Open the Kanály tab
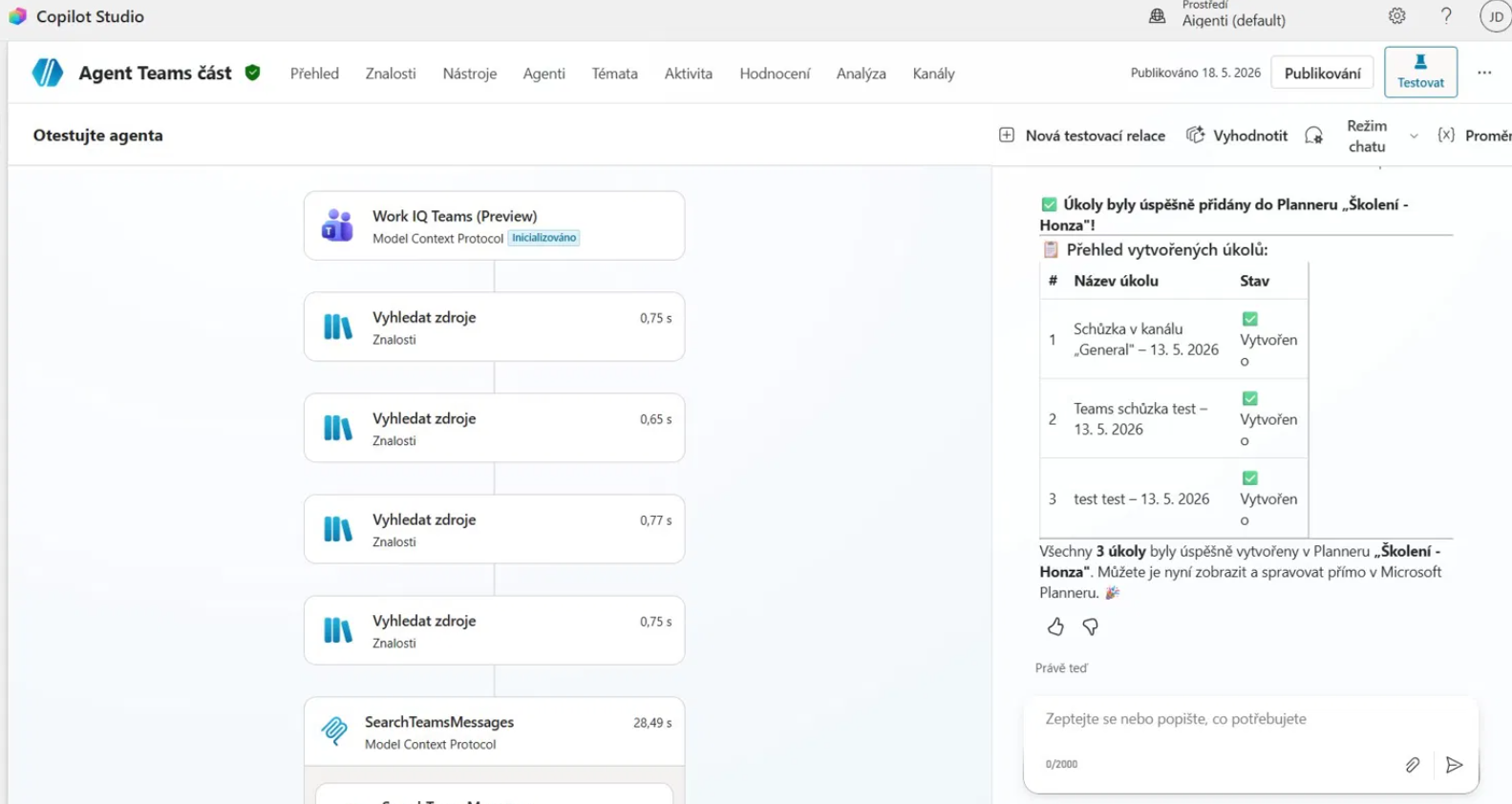The image size is (1512, 804). [x=933, y=73]
